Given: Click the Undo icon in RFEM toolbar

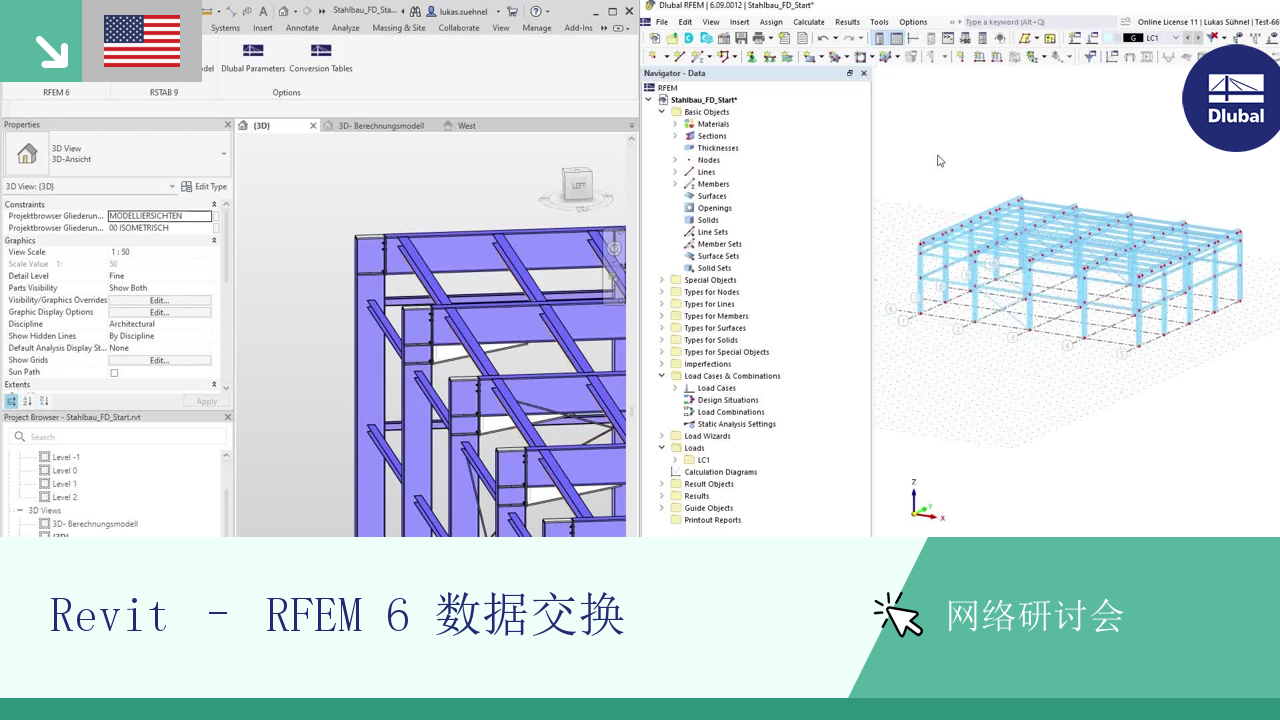Looking at the screenshot, I should [x=823, y=38].
